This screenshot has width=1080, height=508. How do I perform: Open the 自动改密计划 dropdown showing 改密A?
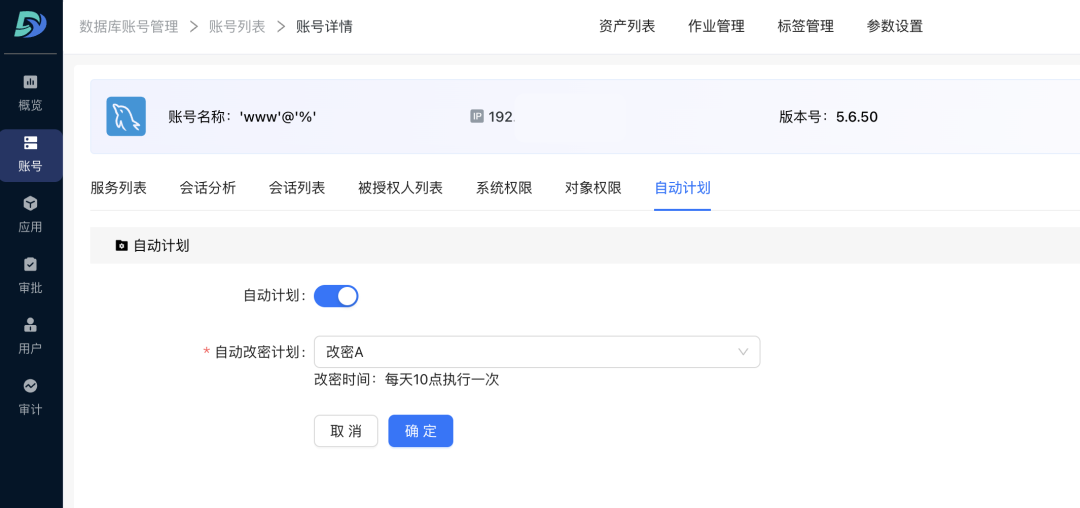(x=537, y=352)
